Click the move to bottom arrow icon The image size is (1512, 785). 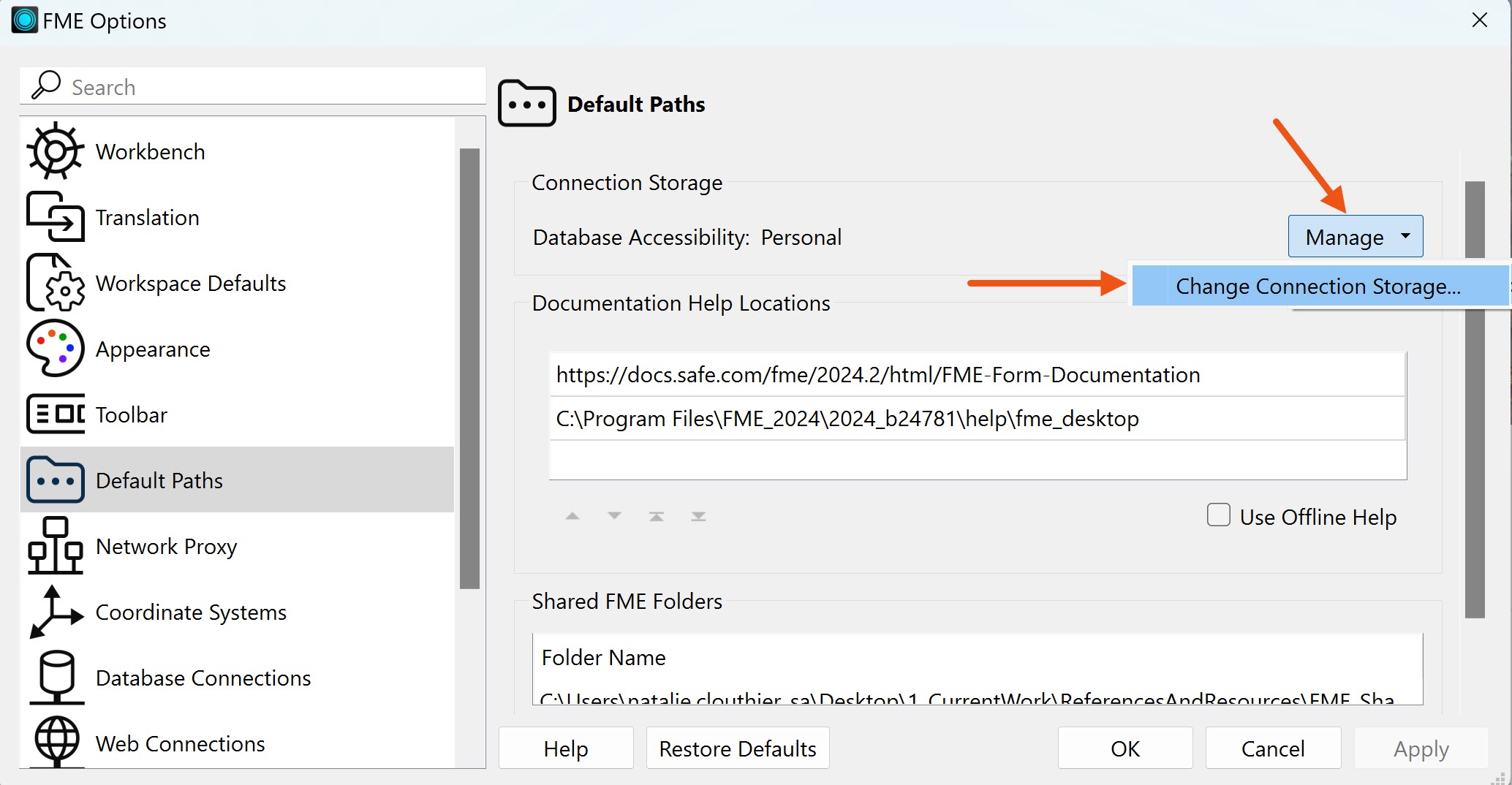(x=698, y=516)
